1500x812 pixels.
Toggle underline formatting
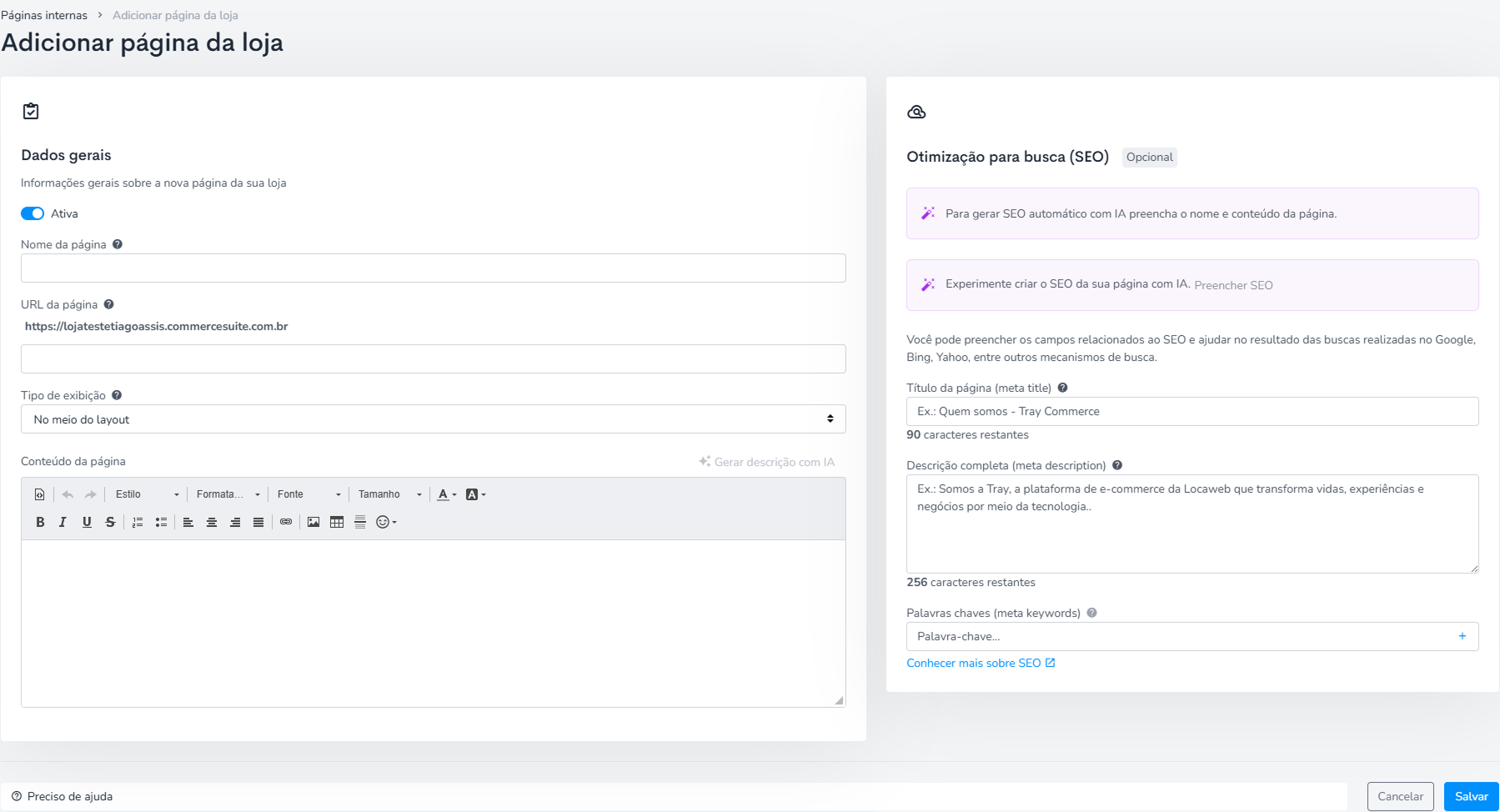[87, 522]
